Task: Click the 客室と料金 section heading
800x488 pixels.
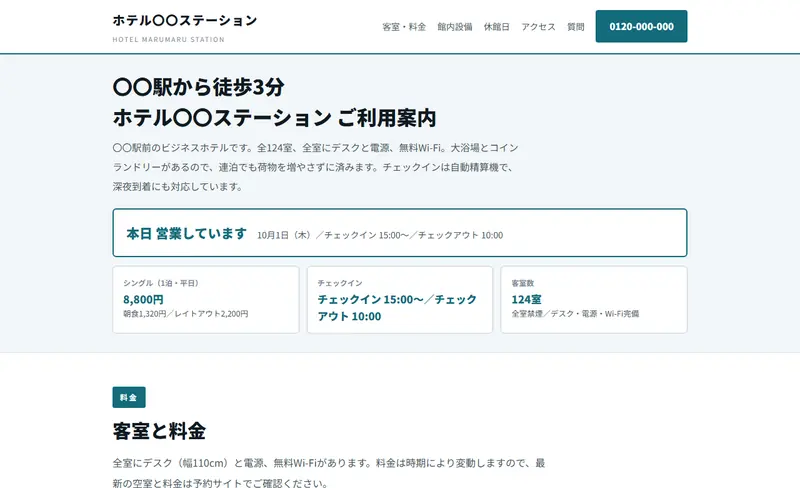Action: [159, 431]
